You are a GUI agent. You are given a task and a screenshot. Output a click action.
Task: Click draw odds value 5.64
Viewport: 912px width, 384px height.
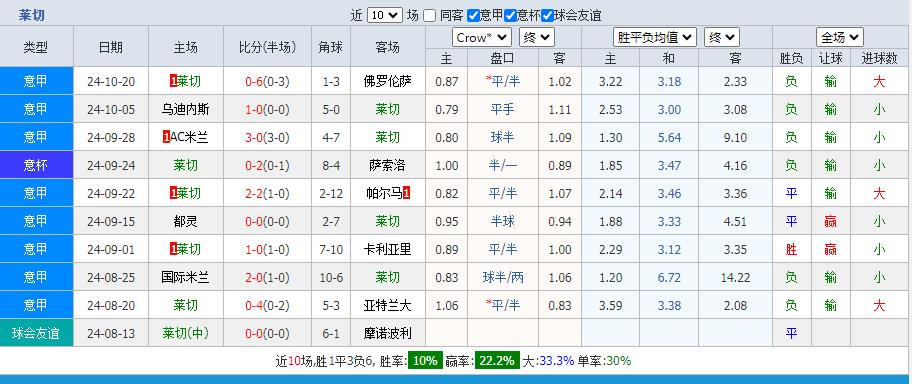pyautogui.click(x=669, y=137)
